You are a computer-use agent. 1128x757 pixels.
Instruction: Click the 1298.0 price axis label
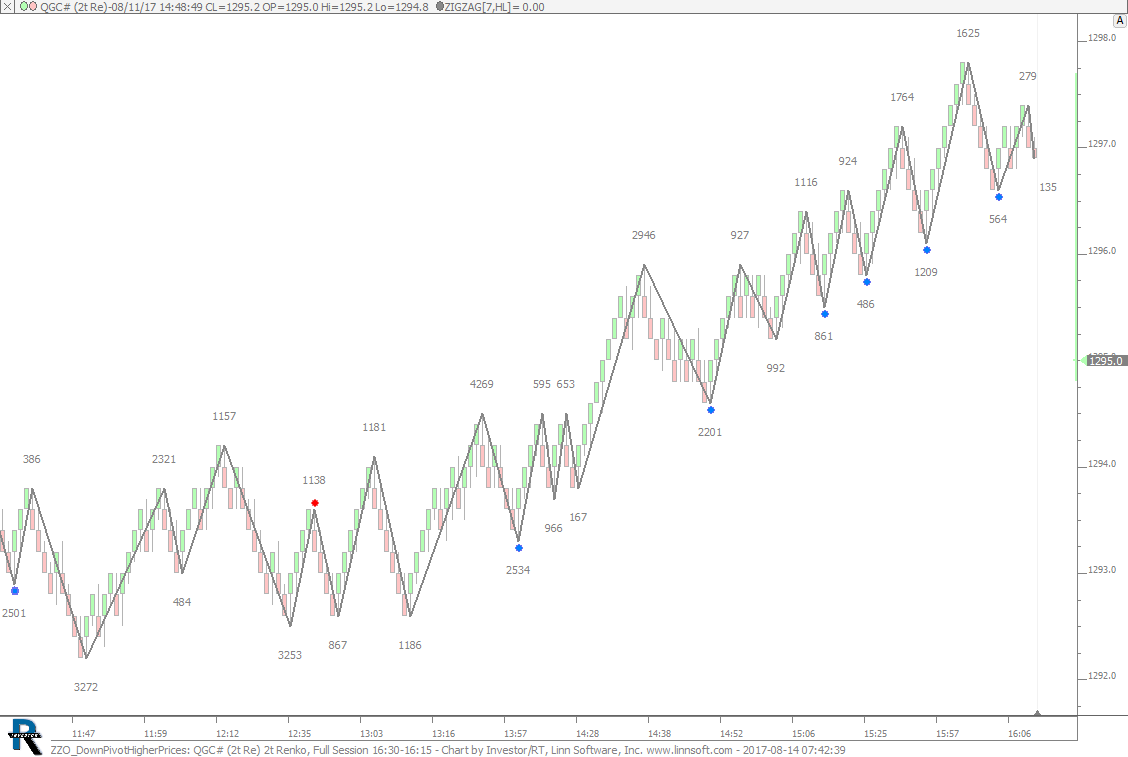coord(1101,37)
